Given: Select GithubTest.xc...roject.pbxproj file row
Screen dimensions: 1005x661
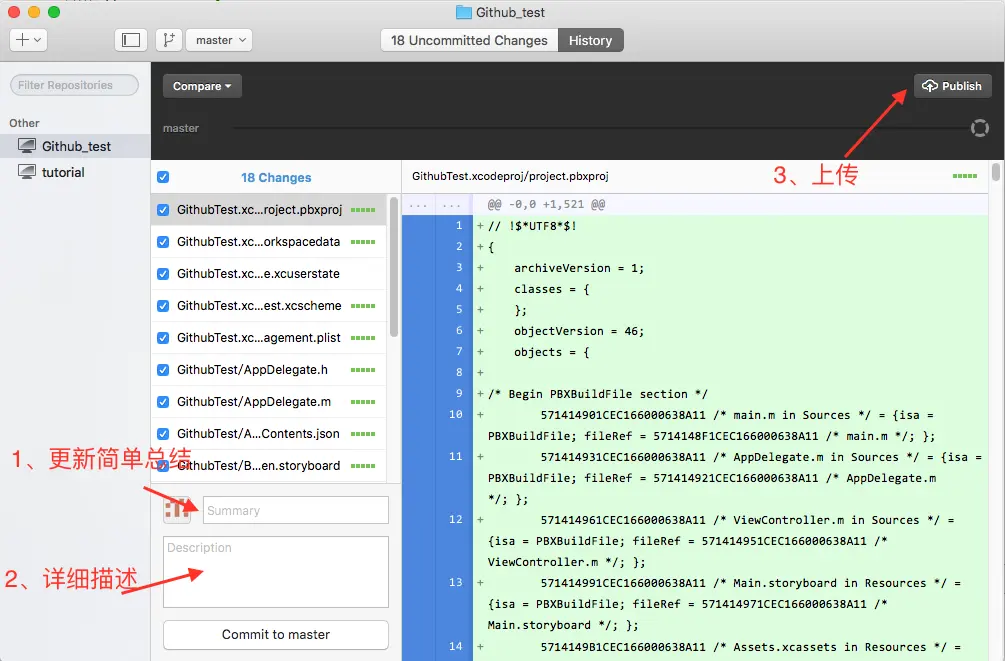Looking at the screenshot, I should [x=269, y=210].
